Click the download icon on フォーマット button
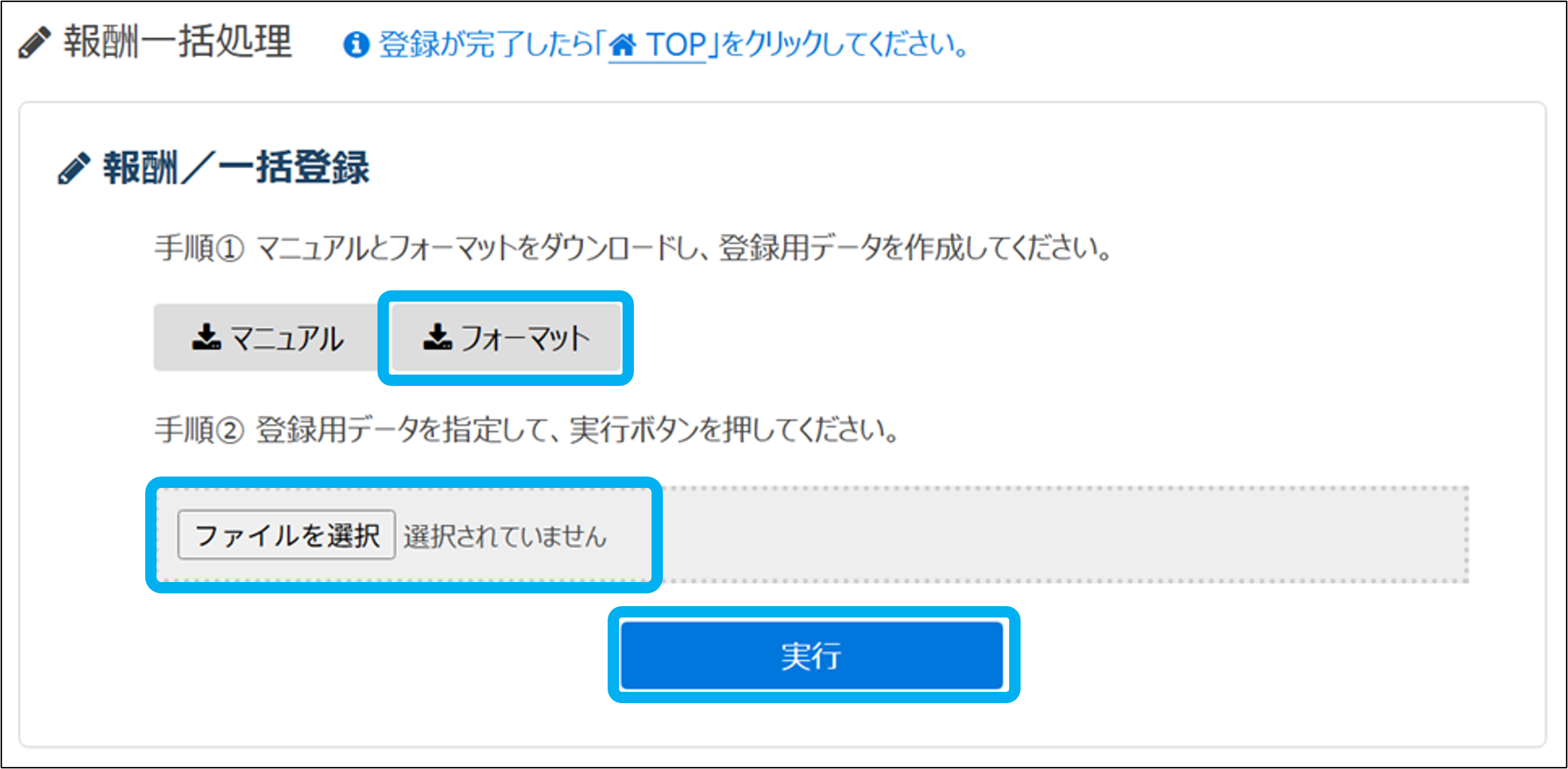The height and width of the screenshot is (769, 1568). [437, 337]
